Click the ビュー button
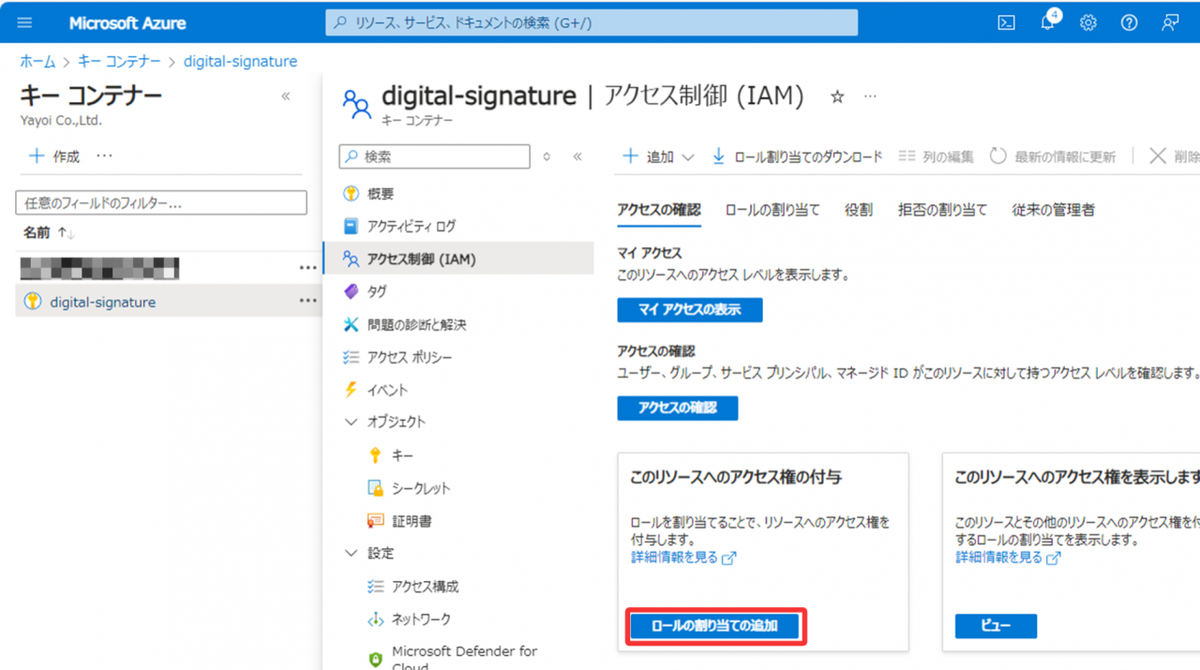The image size is (1200, 670). [x=996, y=627]
